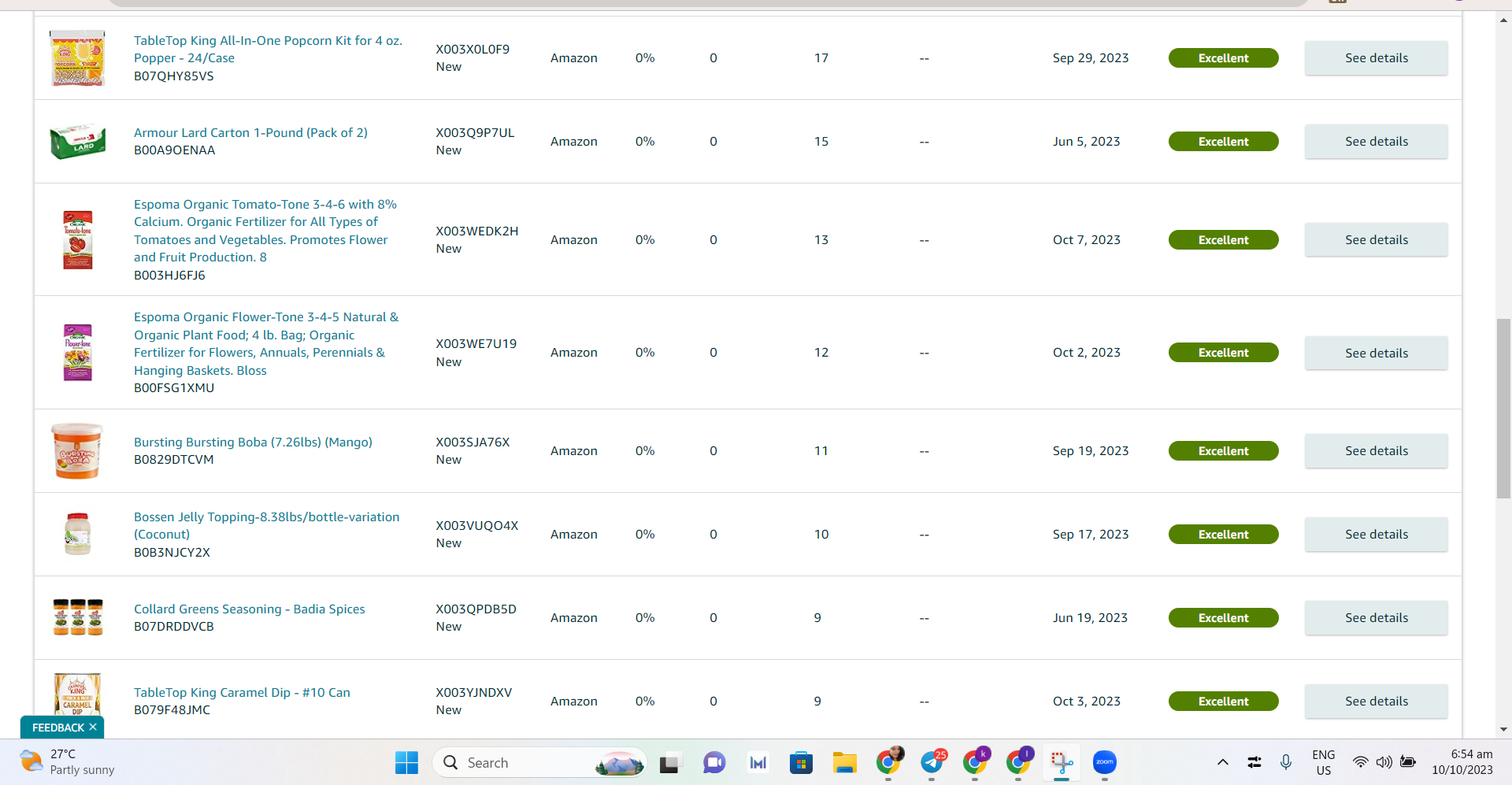This screenshot has height=785, width=1512.
Task: Open the FEEDBACK panel button
Action: click(x=62, y=728)
